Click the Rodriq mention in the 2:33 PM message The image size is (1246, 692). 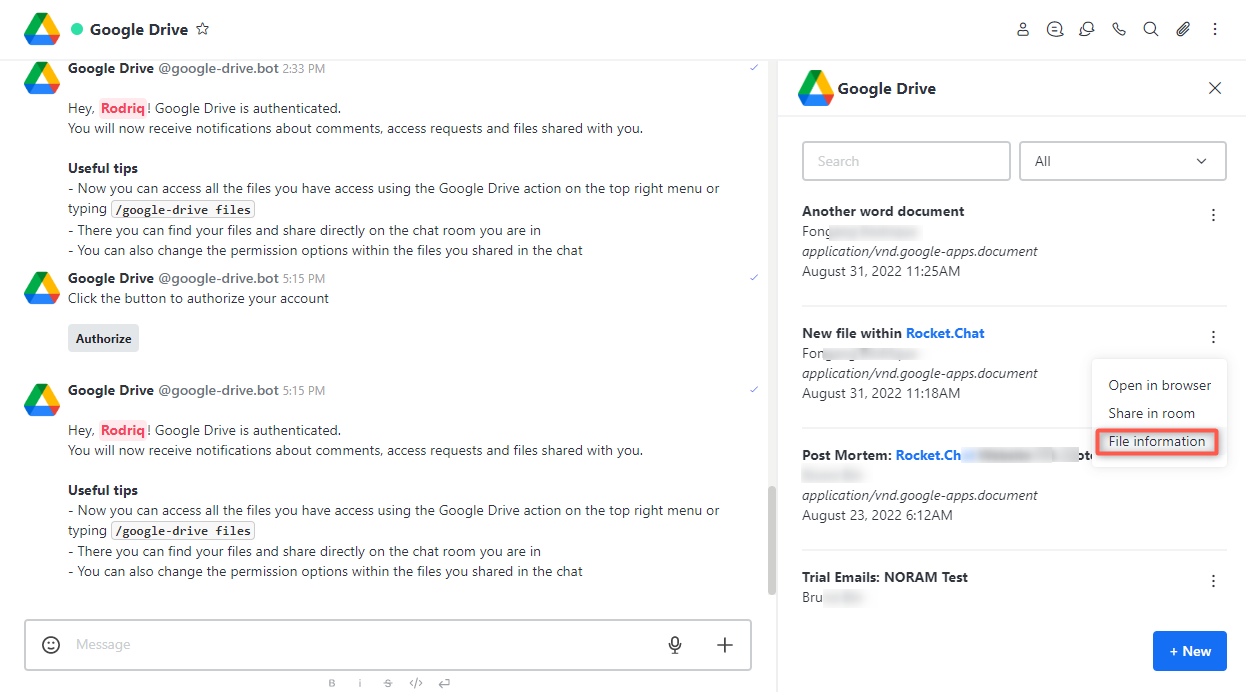123,108
